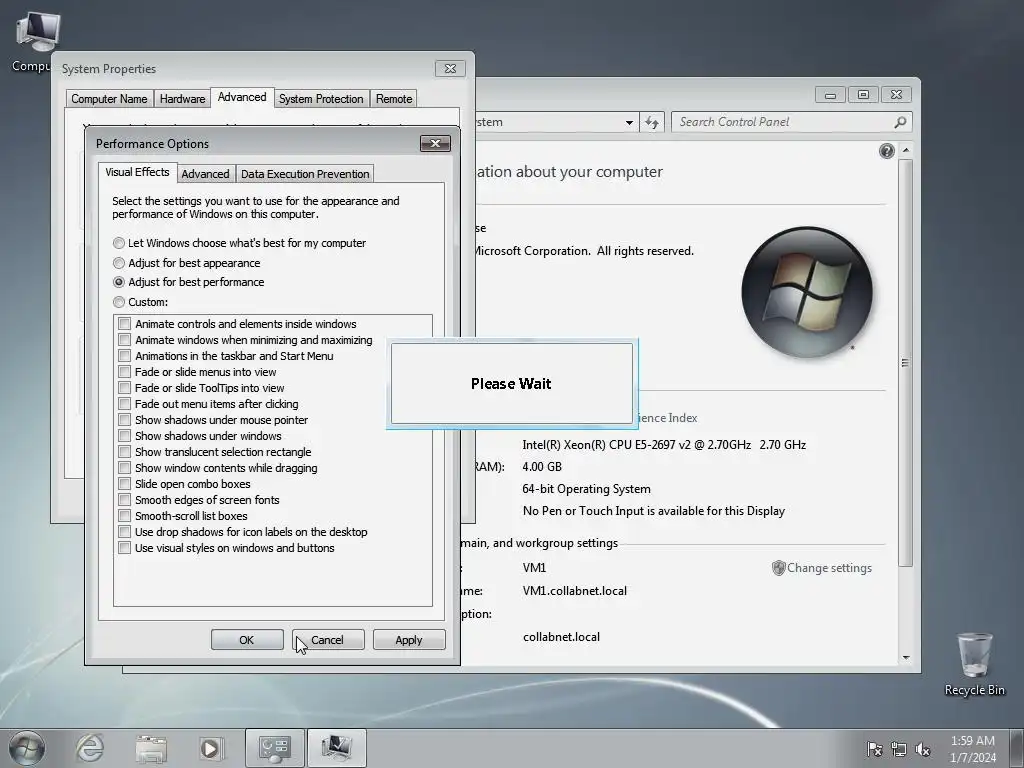
Task: Select Let Windows choose what's best
Action: (119, 243)
